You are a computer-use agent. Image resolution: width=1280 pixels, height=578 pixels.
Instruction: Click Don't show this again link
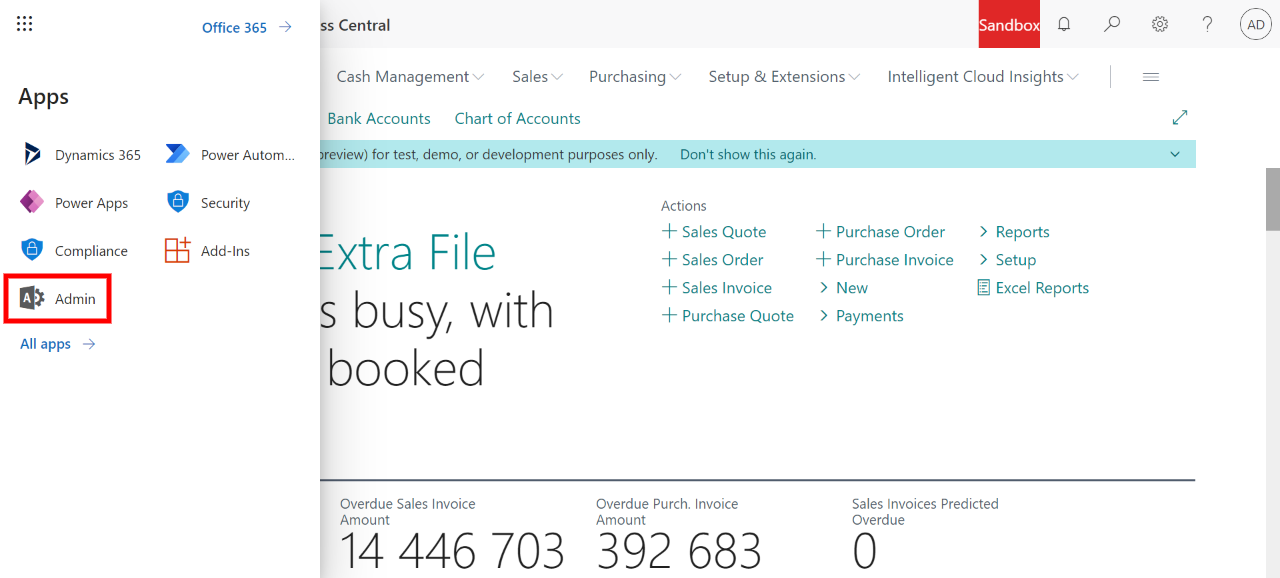(748, 154)
